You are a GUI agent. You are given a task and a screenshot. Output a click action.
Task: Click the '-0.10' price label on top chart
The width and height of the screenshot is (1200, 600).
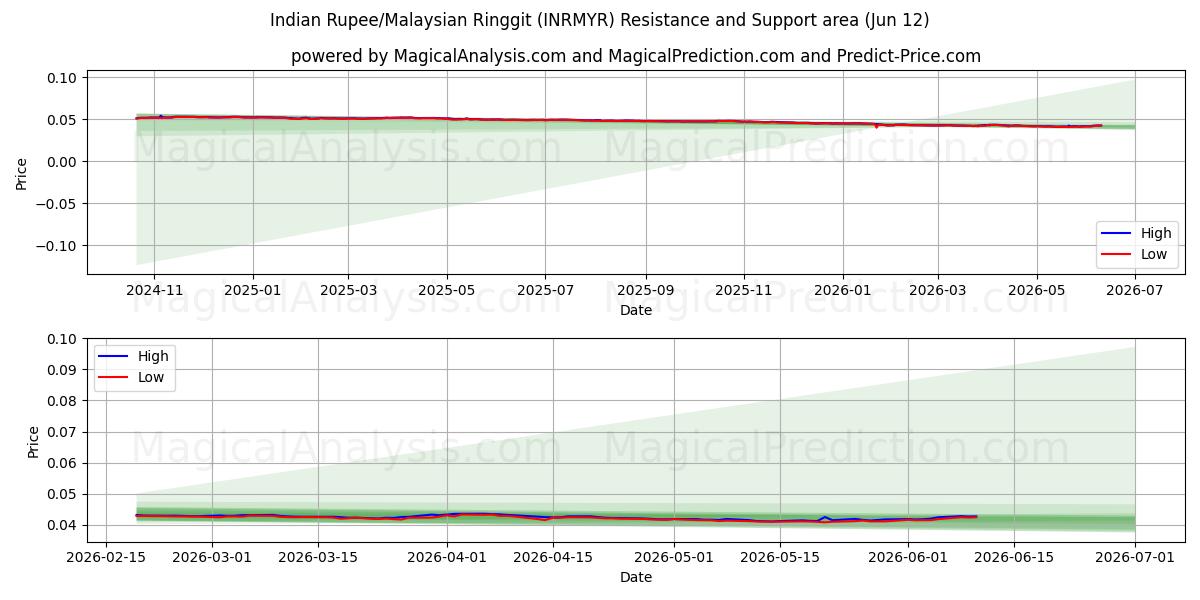click(58, 246)
